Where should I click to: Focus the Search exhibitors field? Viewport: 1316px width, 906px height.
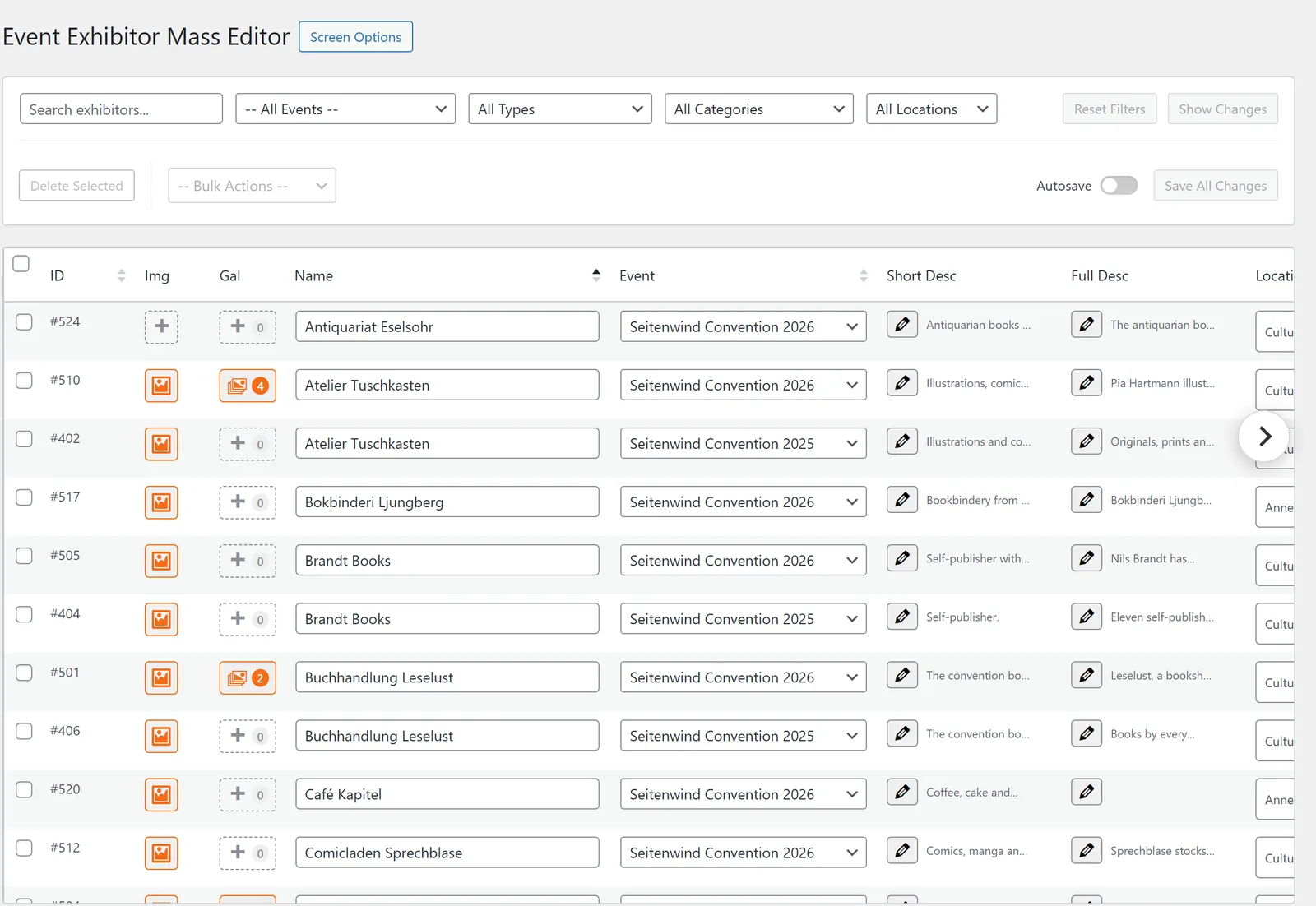121,109
